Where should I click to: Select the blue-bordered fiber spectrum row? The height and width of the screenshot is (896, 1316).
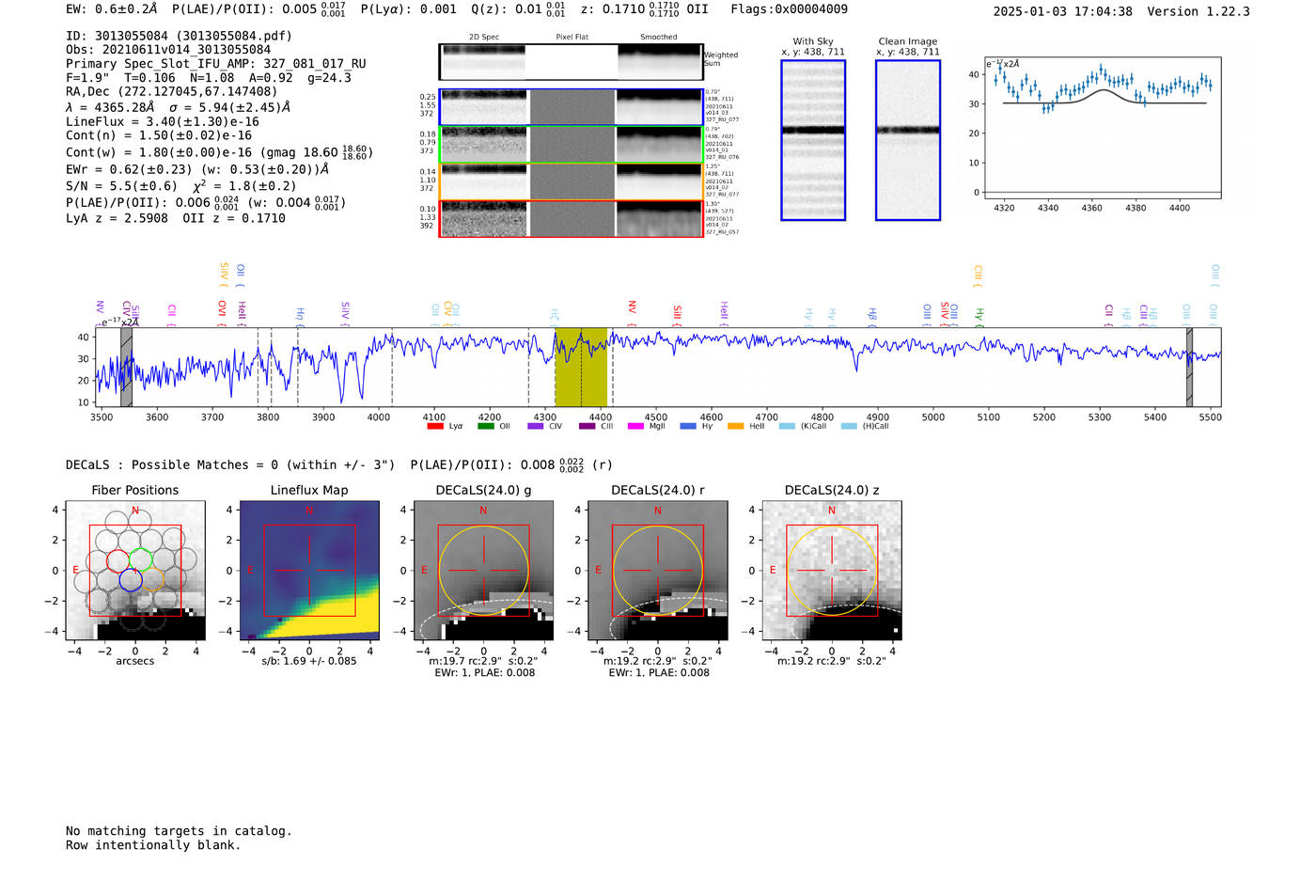[571, 107]
